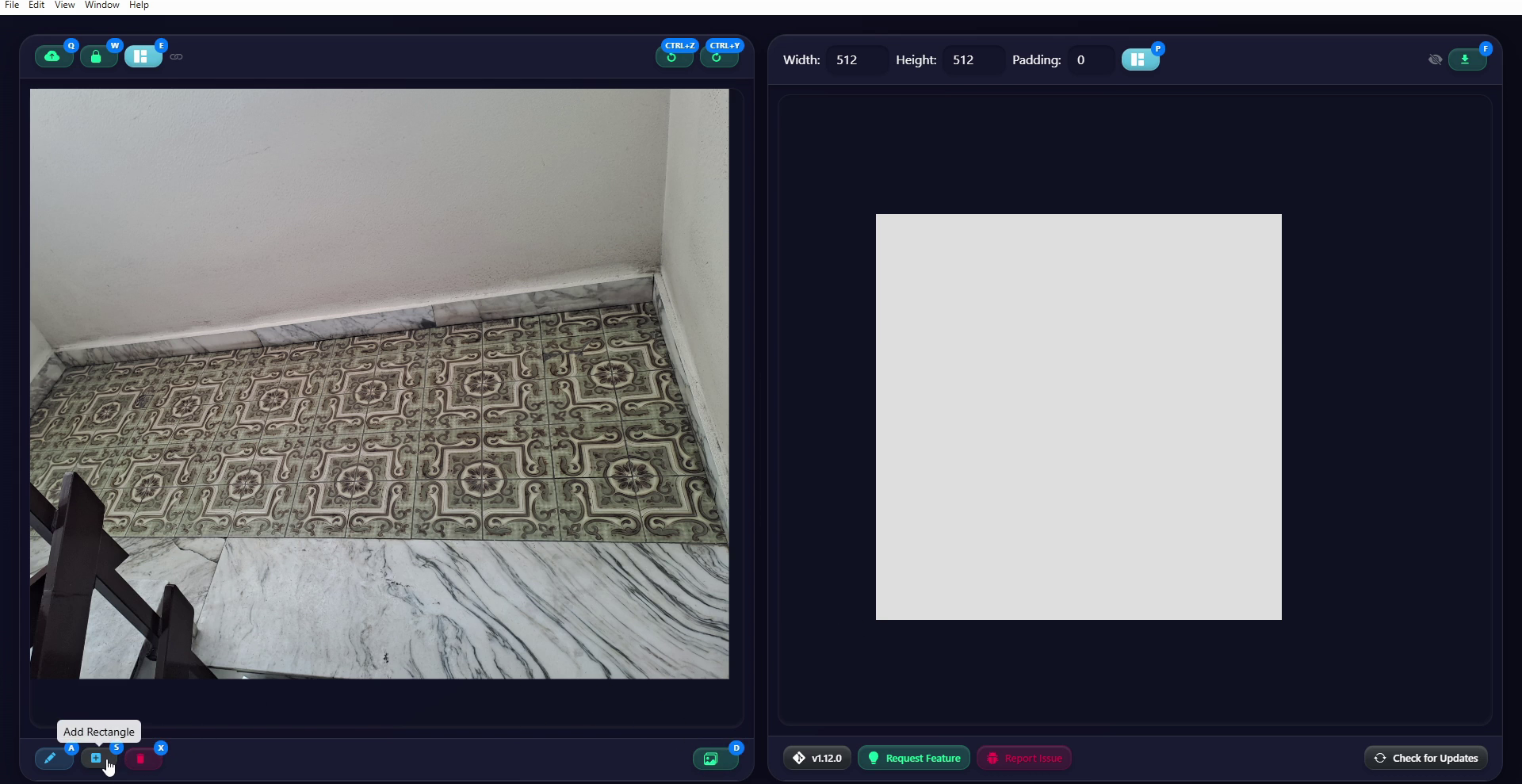Click the redo button labeled CTRL+Y
This screenshot has width=1522, height=784.
click(x=718, y=57)
